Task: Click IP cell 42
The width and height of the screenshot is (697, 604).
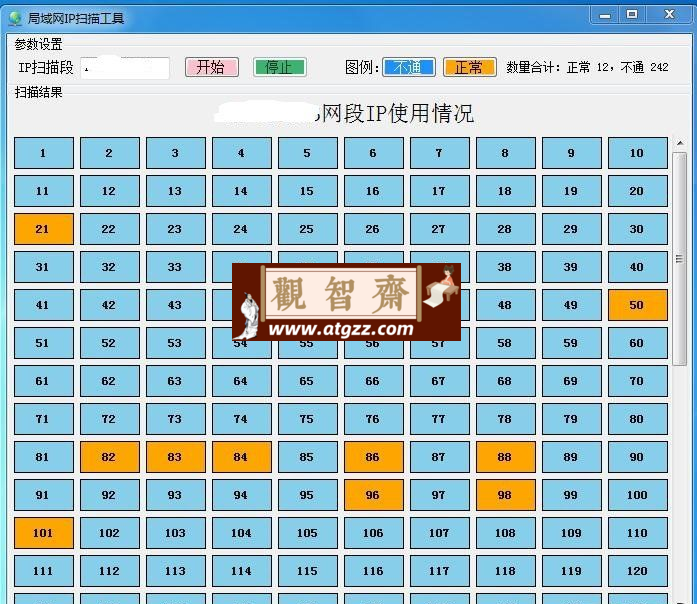Action: coord(110,305)
